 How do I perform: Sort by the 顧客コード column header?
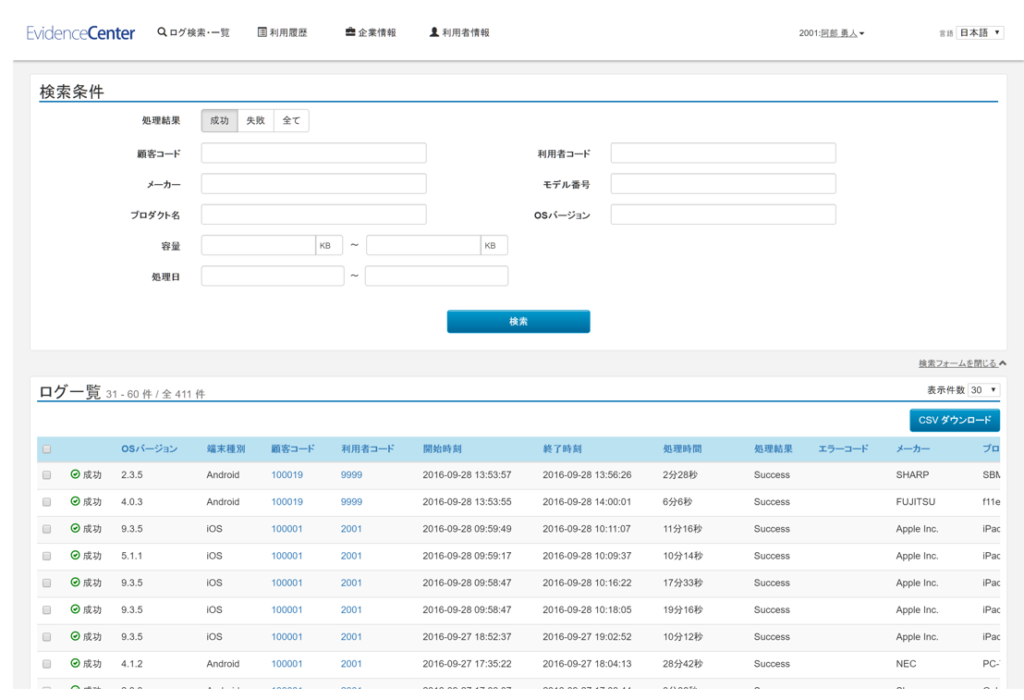click(x=293, y=449)
